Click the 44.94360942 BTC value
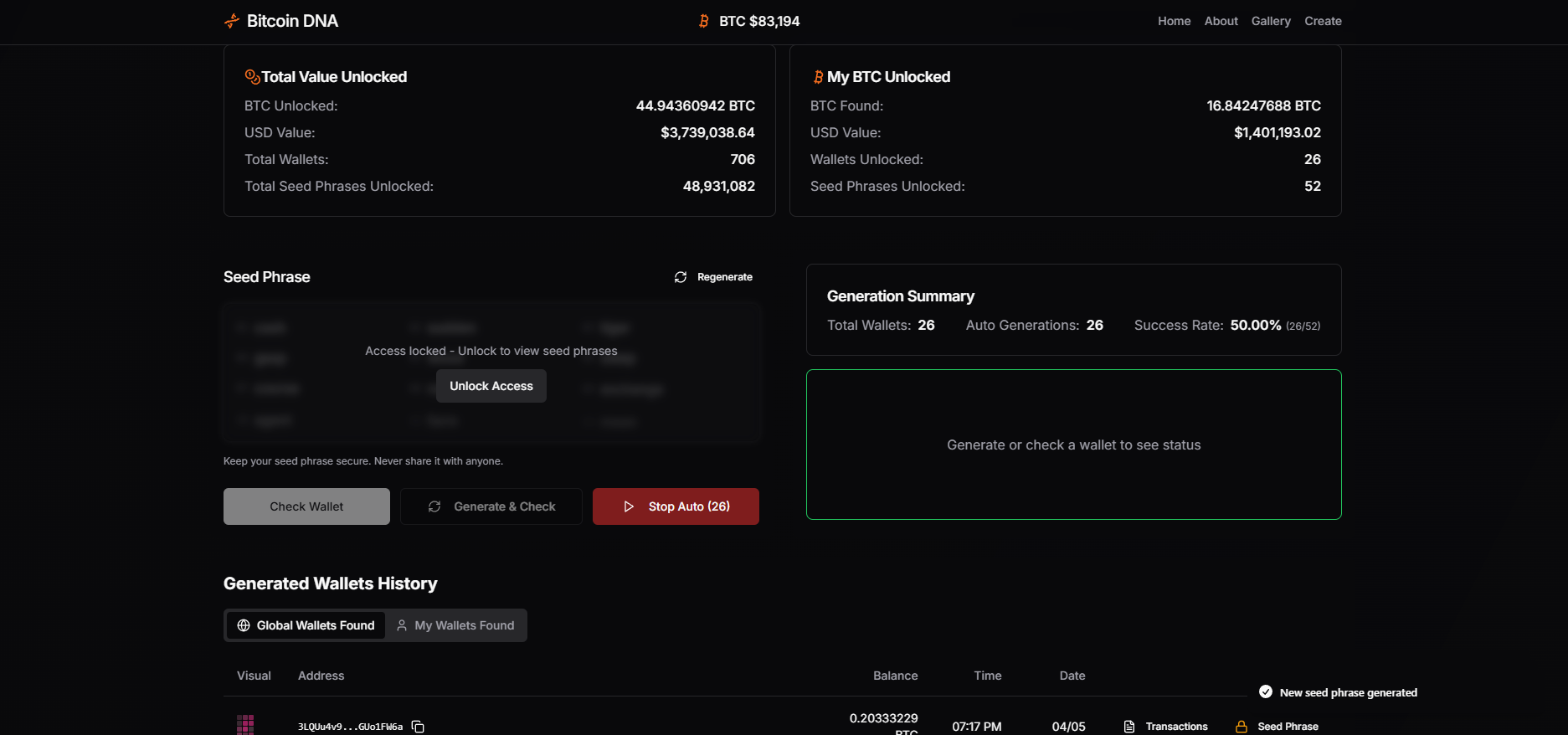The height and width of the screenshot is (735, 1568). (x=695, y=105)
